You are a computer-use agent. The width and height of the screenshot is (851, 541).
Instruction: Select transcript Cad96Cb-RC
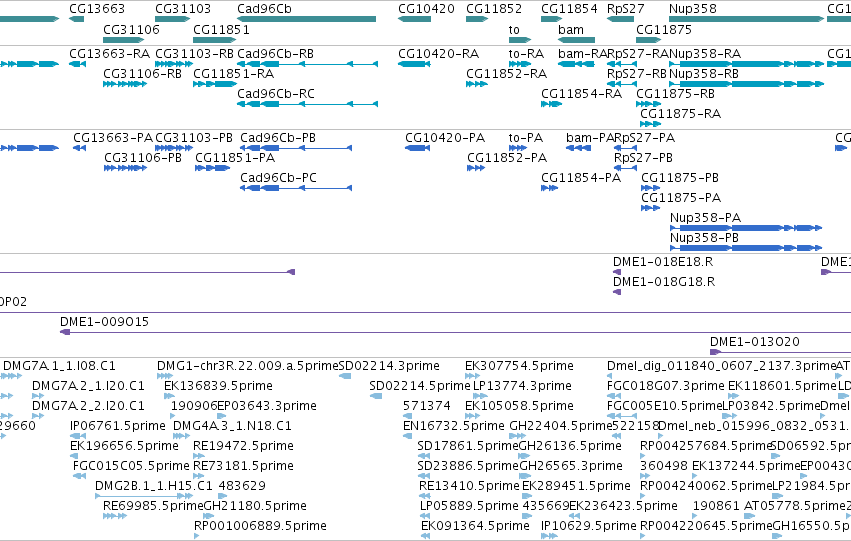307,104
